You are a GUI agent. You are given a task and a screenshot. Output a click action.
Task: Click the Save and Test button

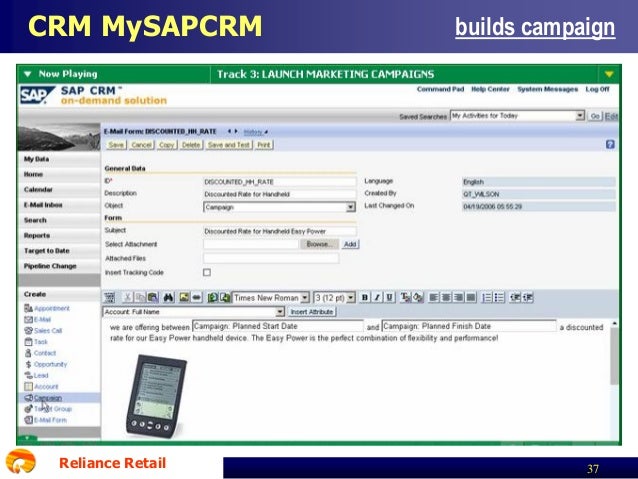pos(229,145)
